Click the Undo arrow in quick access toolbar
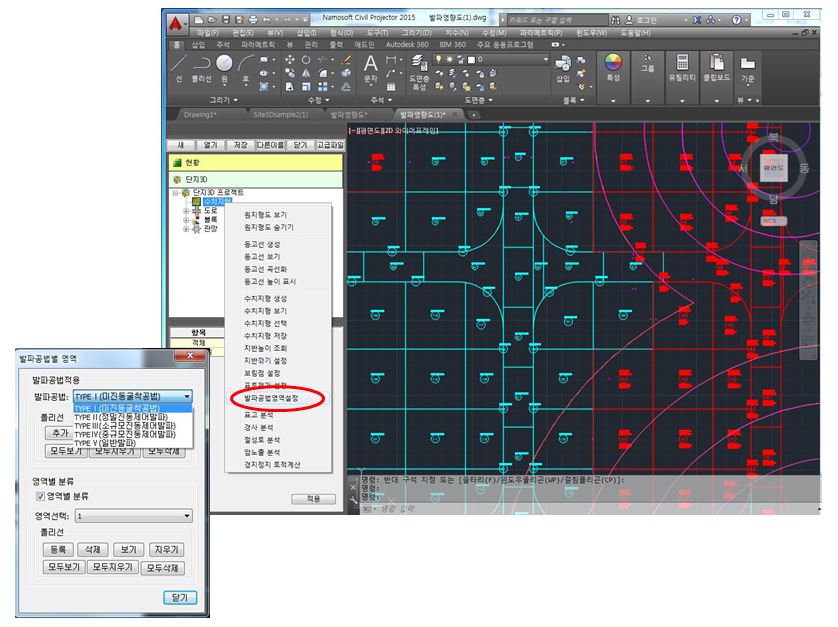 [266, 20]
